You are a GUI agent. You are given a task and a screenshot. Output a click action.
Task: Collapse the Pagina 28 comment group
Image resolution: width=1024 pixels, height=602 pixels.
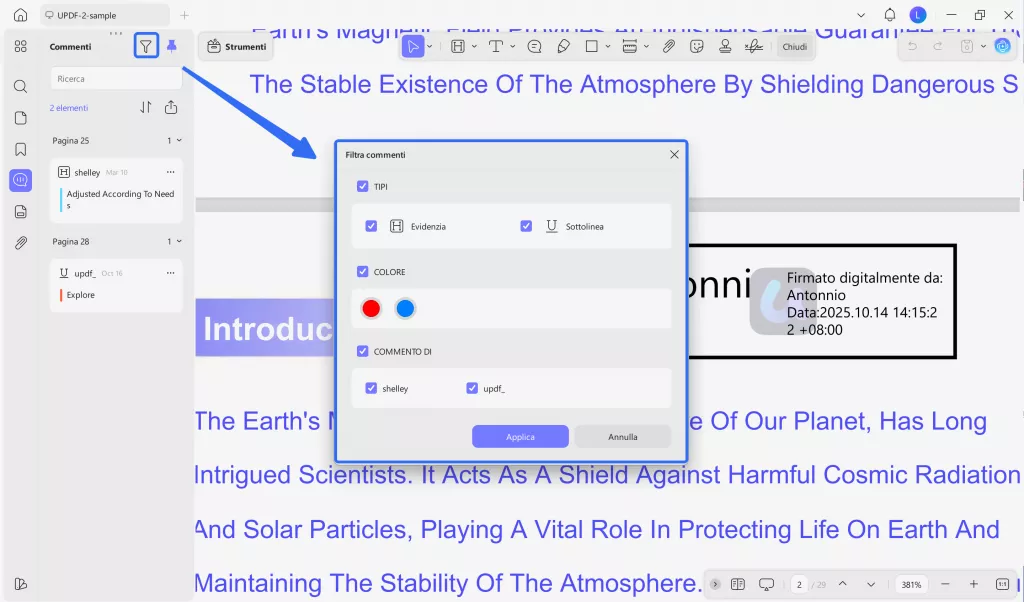click(179, 242)
